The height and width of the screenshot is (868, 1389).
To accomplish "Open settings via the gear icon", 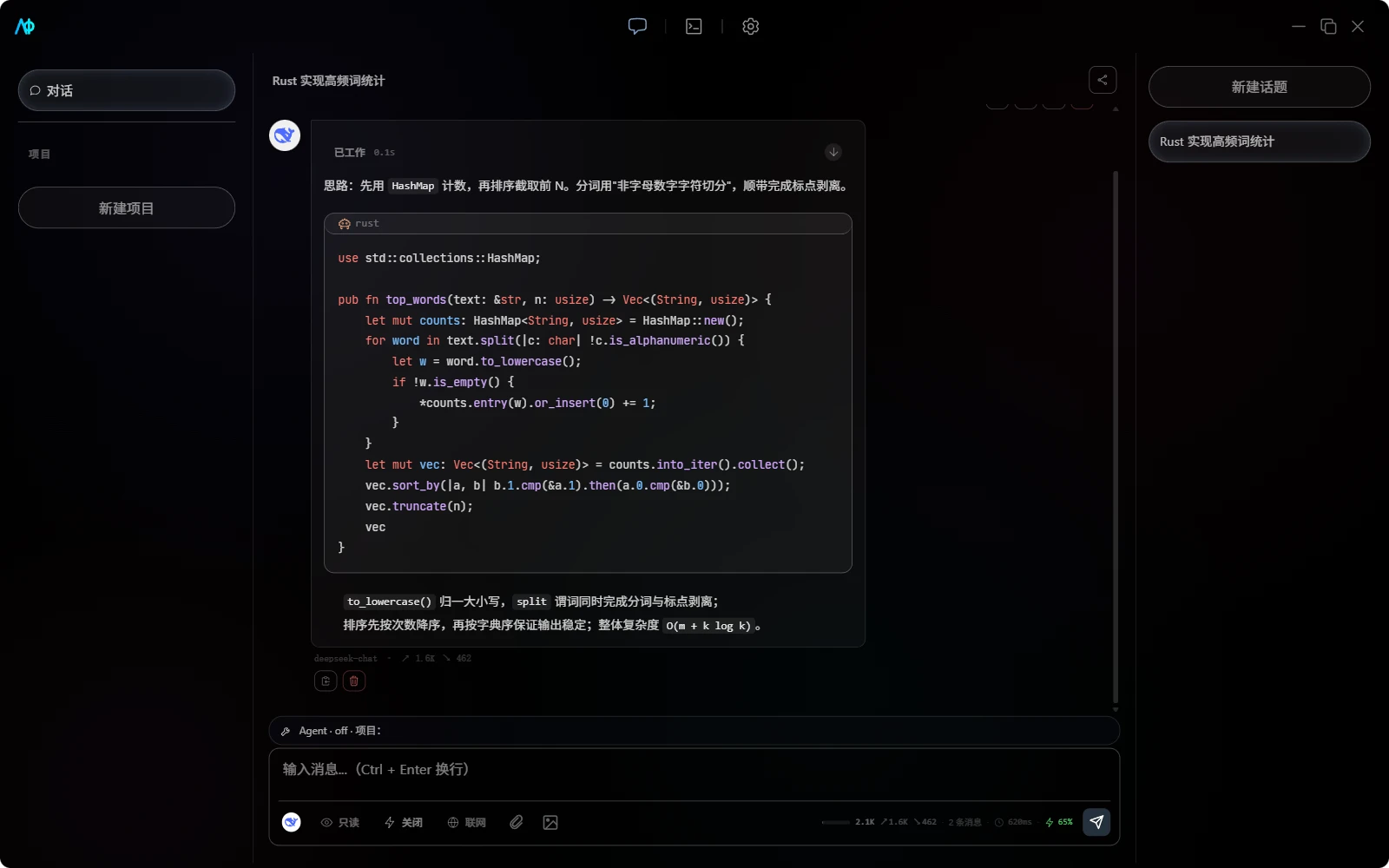I will pyautogui.click(x=751, y=26).
